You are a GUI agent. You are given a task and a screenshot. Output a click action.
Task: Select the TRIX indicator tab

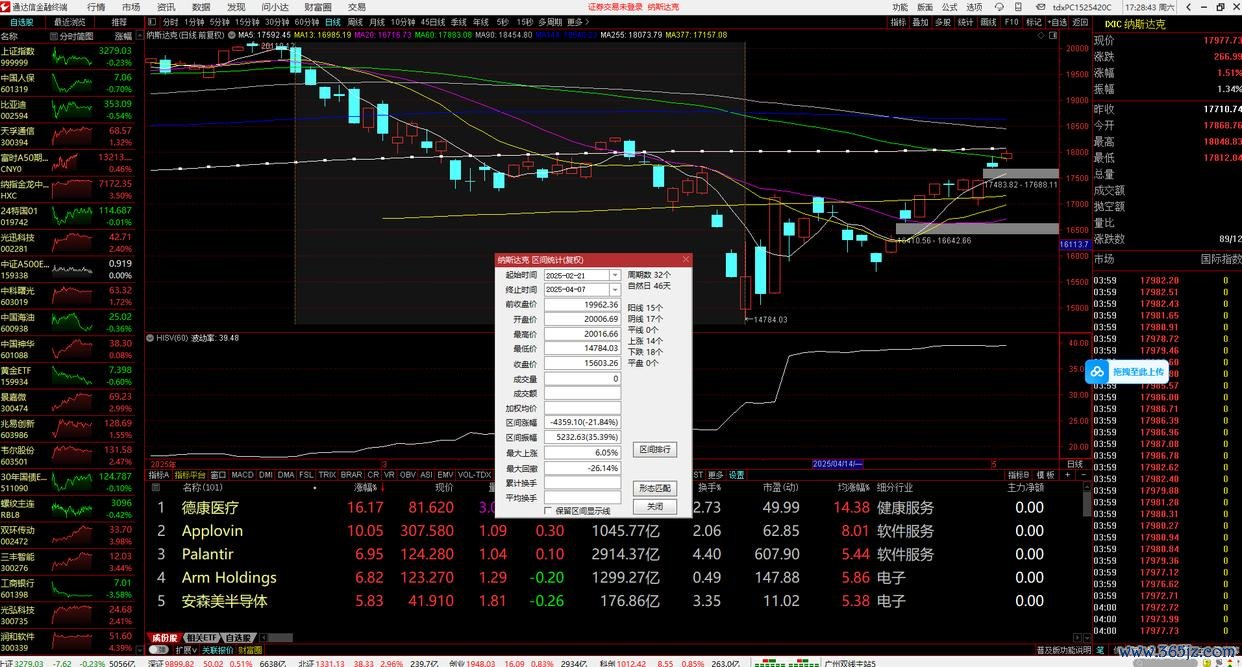[x=327, y=475]
